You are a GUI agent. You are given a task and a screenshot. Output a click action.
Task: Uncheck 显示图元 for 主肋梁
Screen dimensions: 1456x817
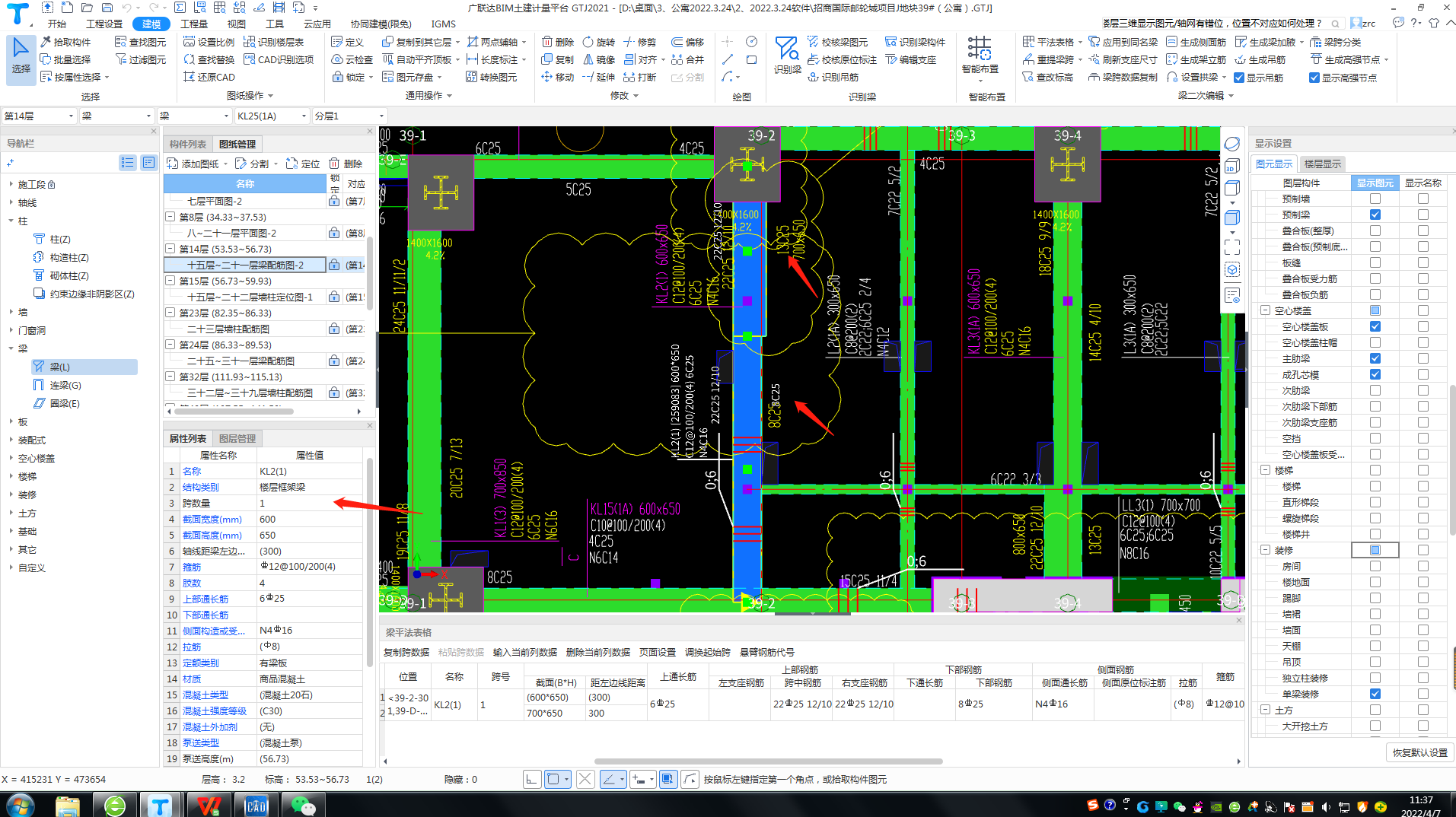click(1375, 358)
